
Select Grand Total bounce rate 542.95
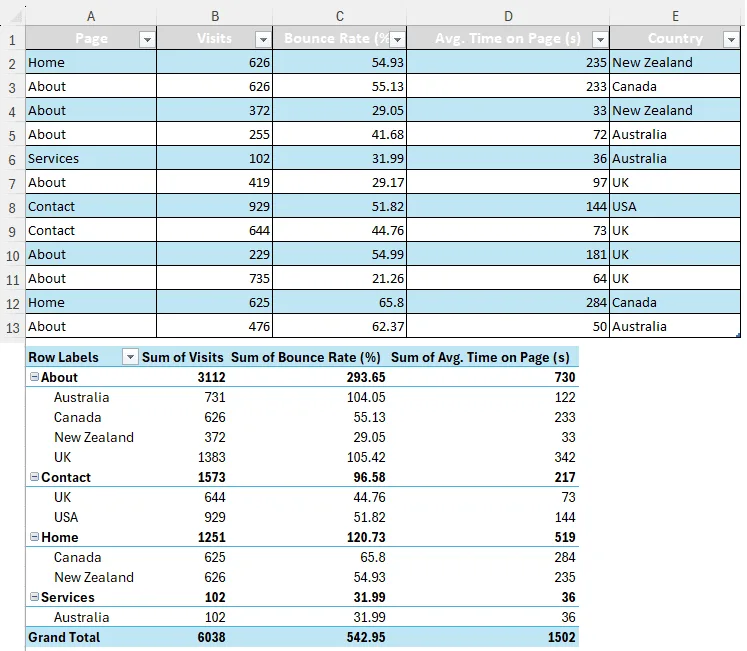[366, 637]
